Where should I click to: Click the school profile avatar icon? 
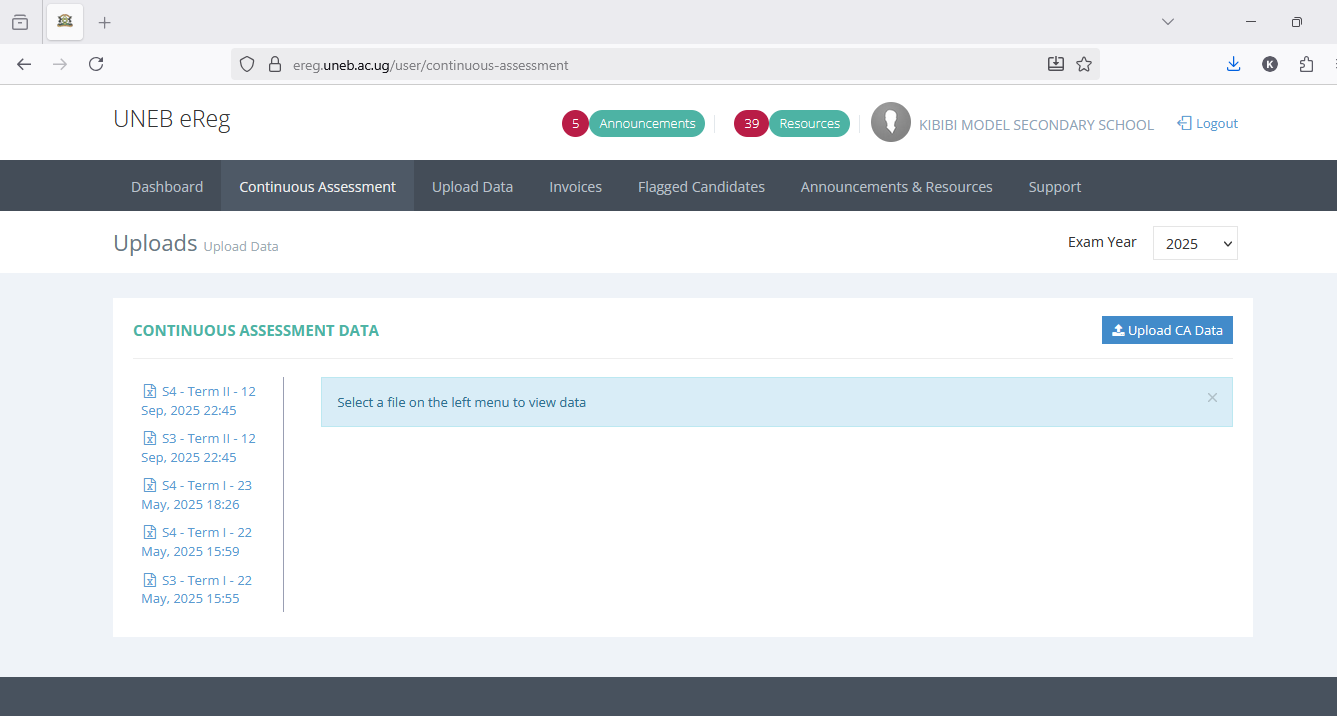[x=890, y=122]
